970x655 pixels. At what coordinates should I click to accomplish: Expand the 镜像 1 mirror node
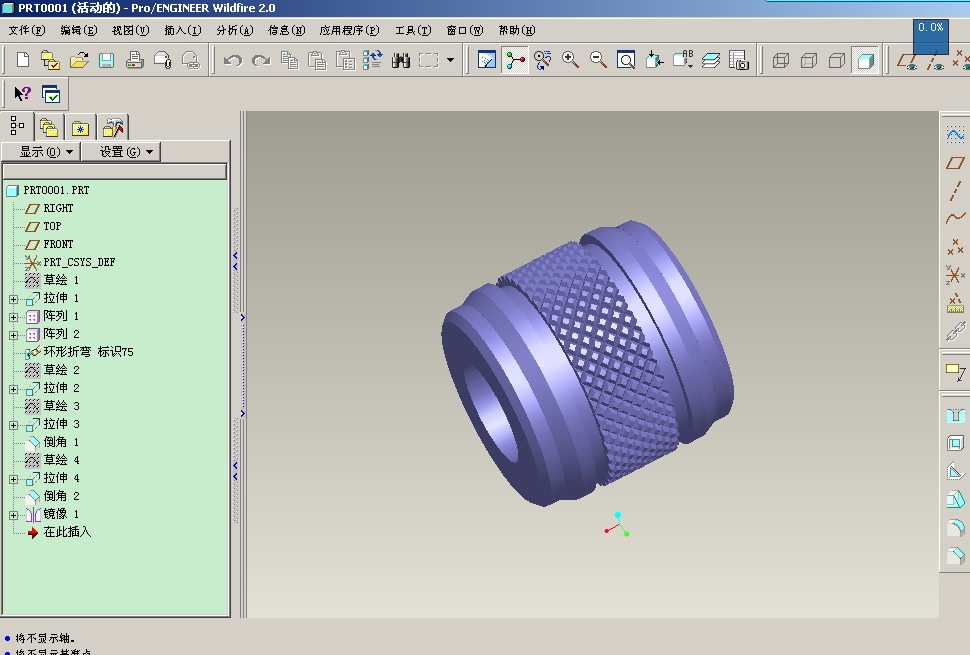pyautogui.click(x=14, y=515)
